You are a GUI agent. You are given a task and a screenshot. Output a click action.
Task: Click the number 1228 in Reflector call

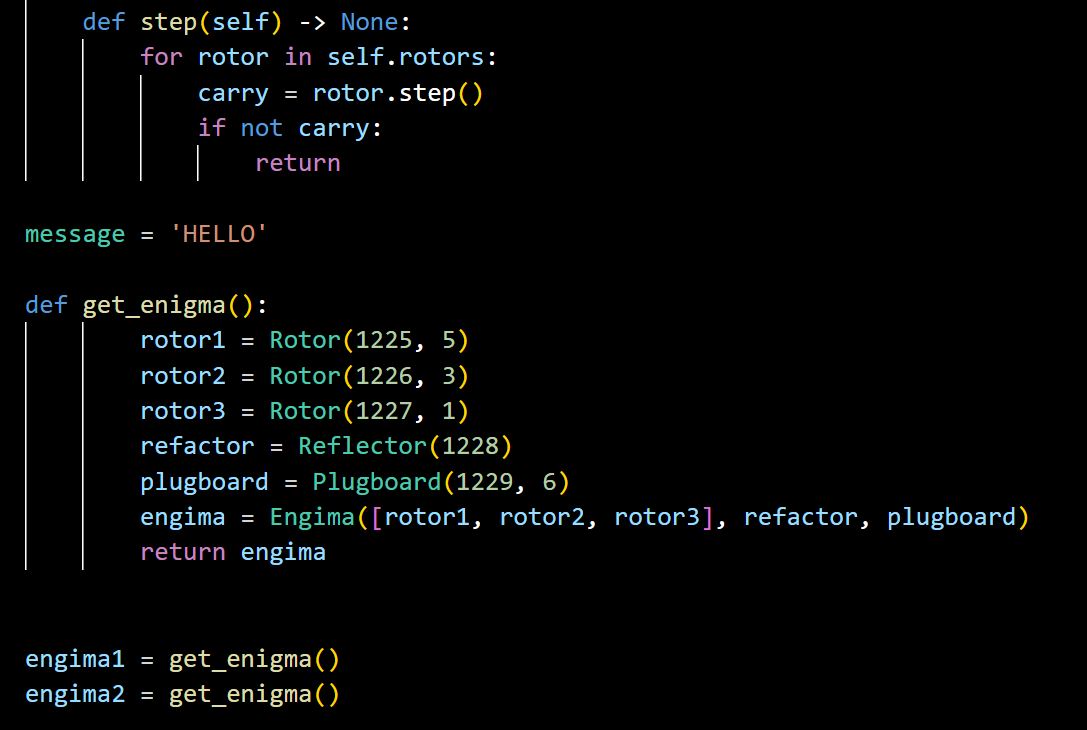tap(470, 446)
